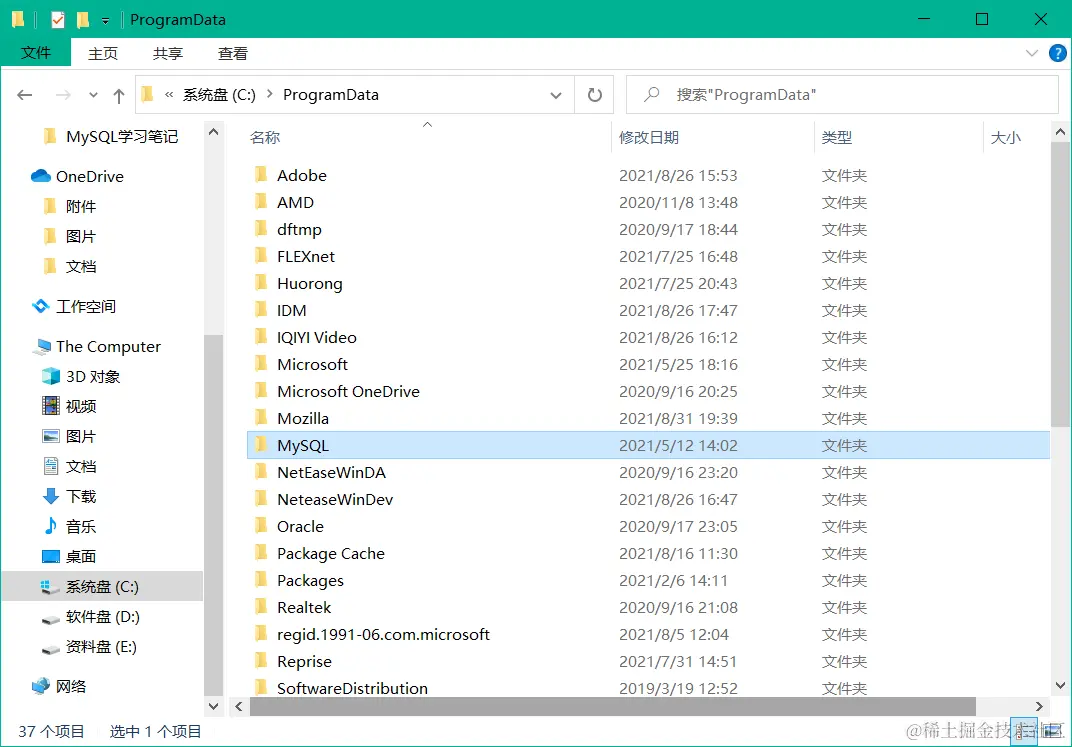The width and height of the screenshot is (1072, 747).
Task: Go up one folder level
Action: point(119,96)
